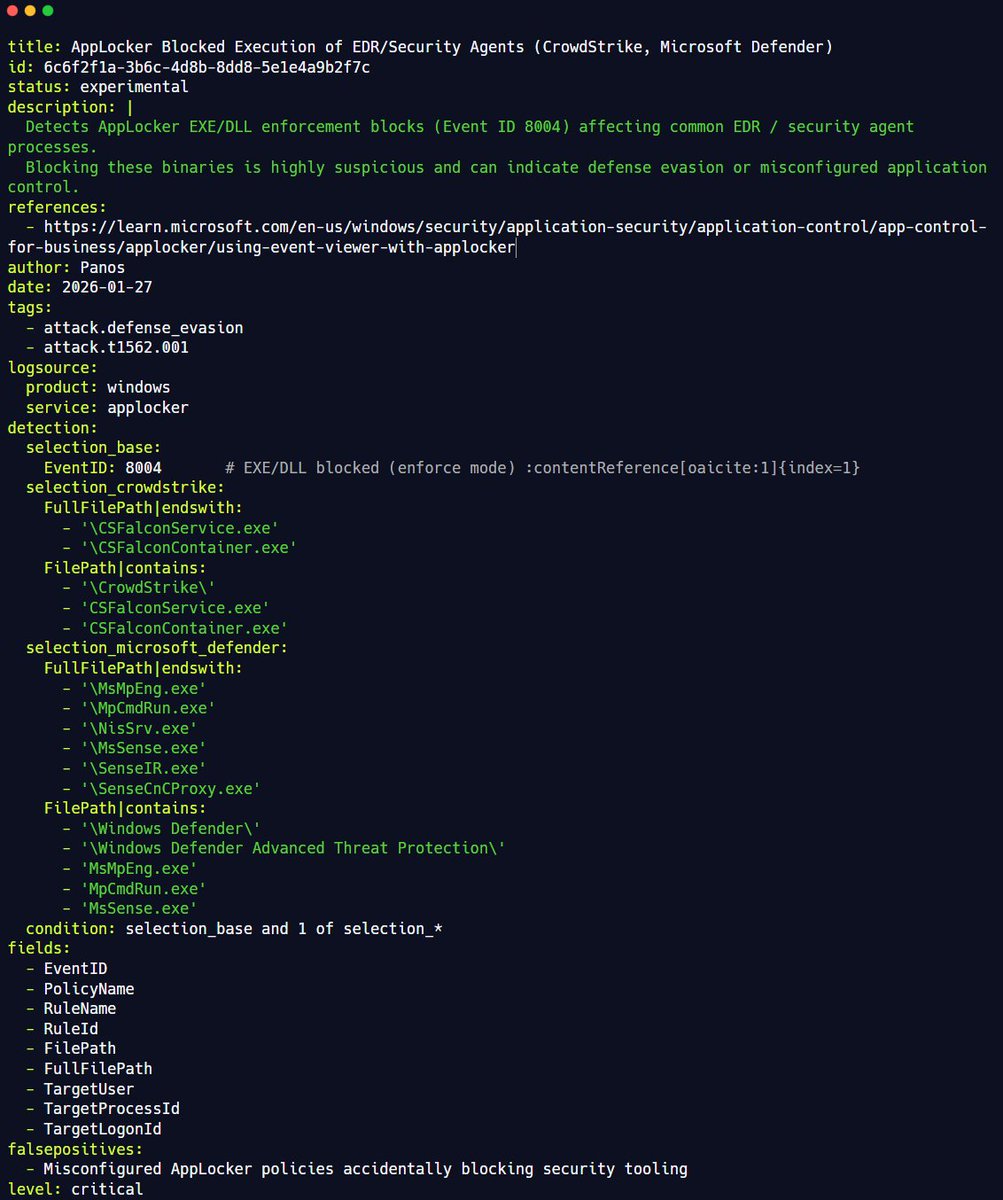Click the 'Windows Defender Advanced Threat Protection' entry
The height and width of the screenshot is (1200, 1003).
tap(293, 847)
